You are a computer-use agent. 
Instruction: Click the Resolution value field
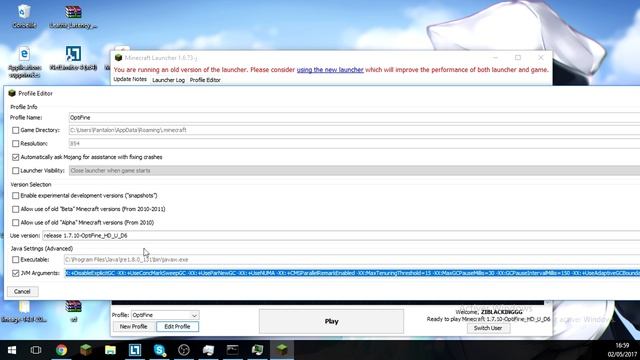click(x=354, y=144)
